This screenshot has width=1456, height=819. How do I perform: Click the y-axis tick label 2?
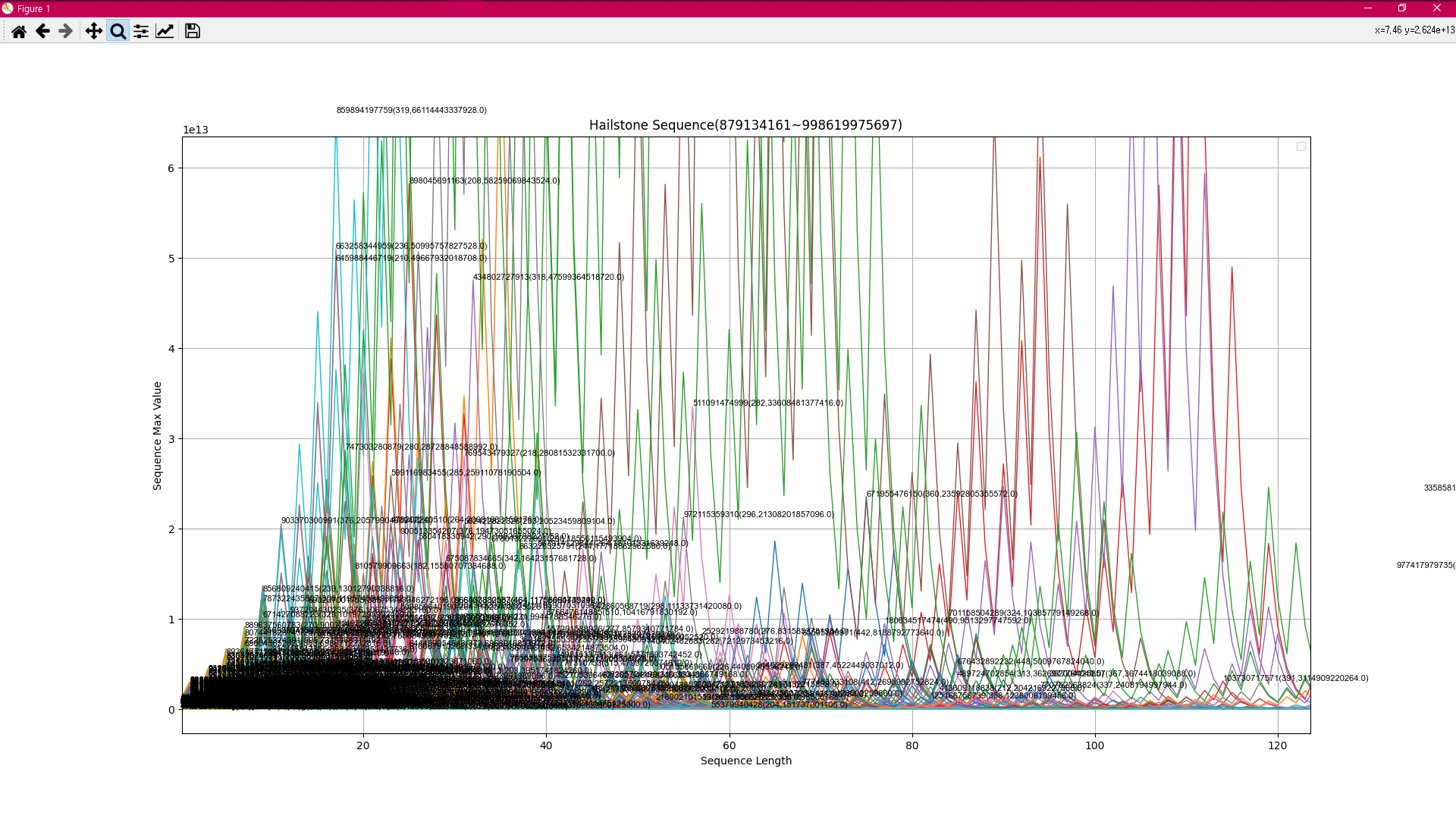(171, 529)
